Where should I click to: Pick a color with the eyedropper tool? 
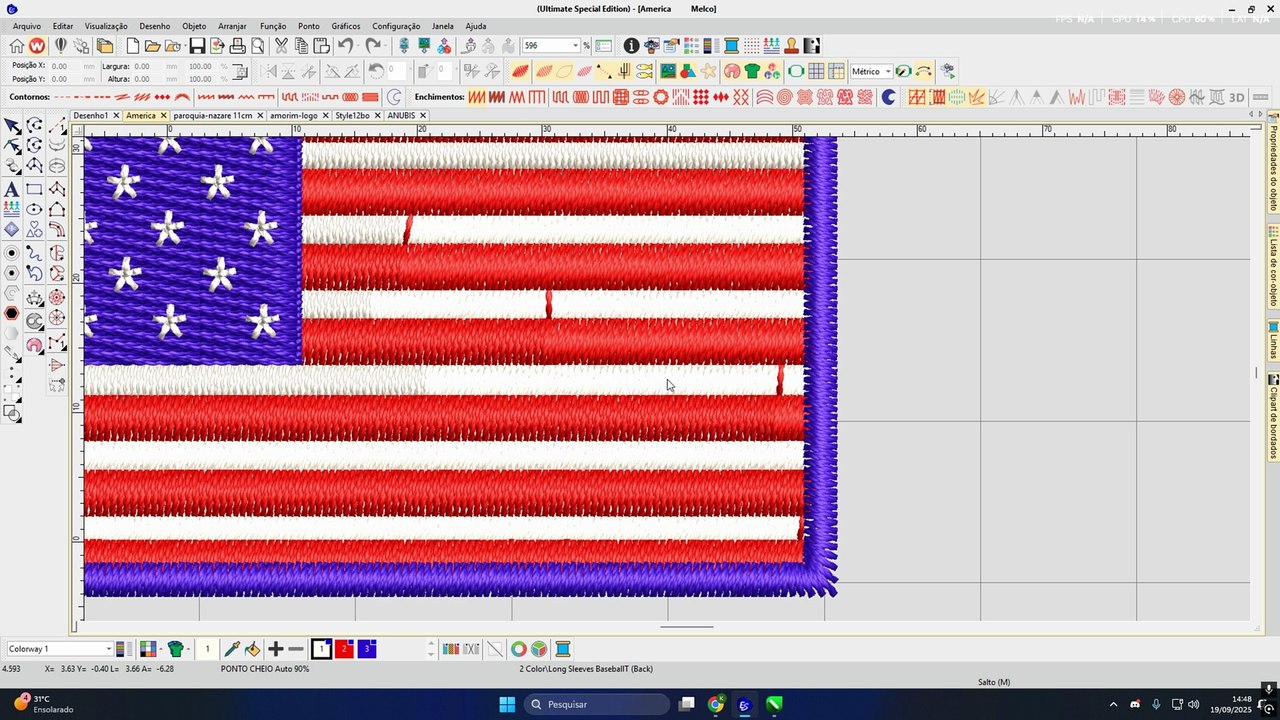pos(232,649)
